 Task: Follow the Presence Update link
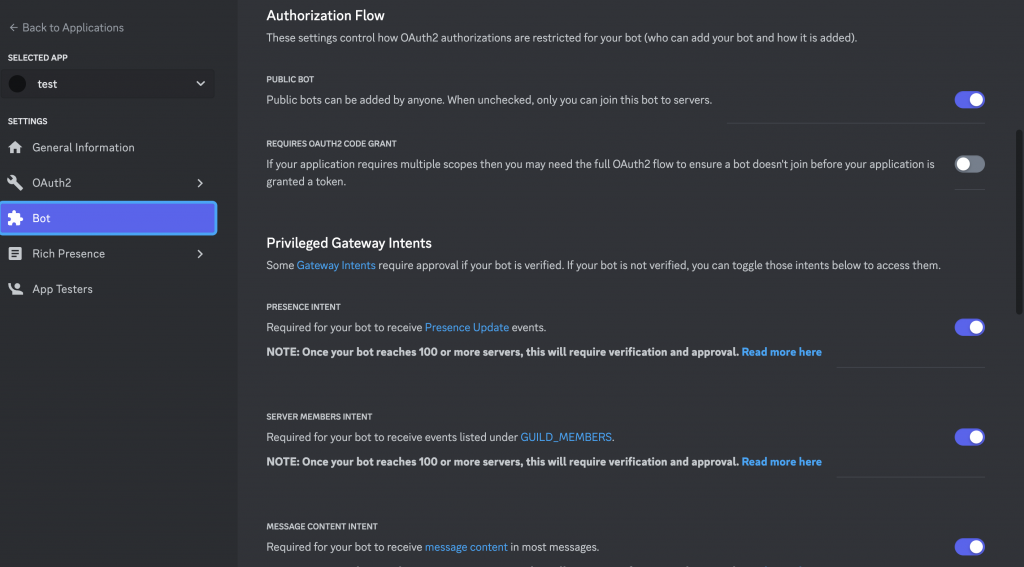[x=467, y=327]
